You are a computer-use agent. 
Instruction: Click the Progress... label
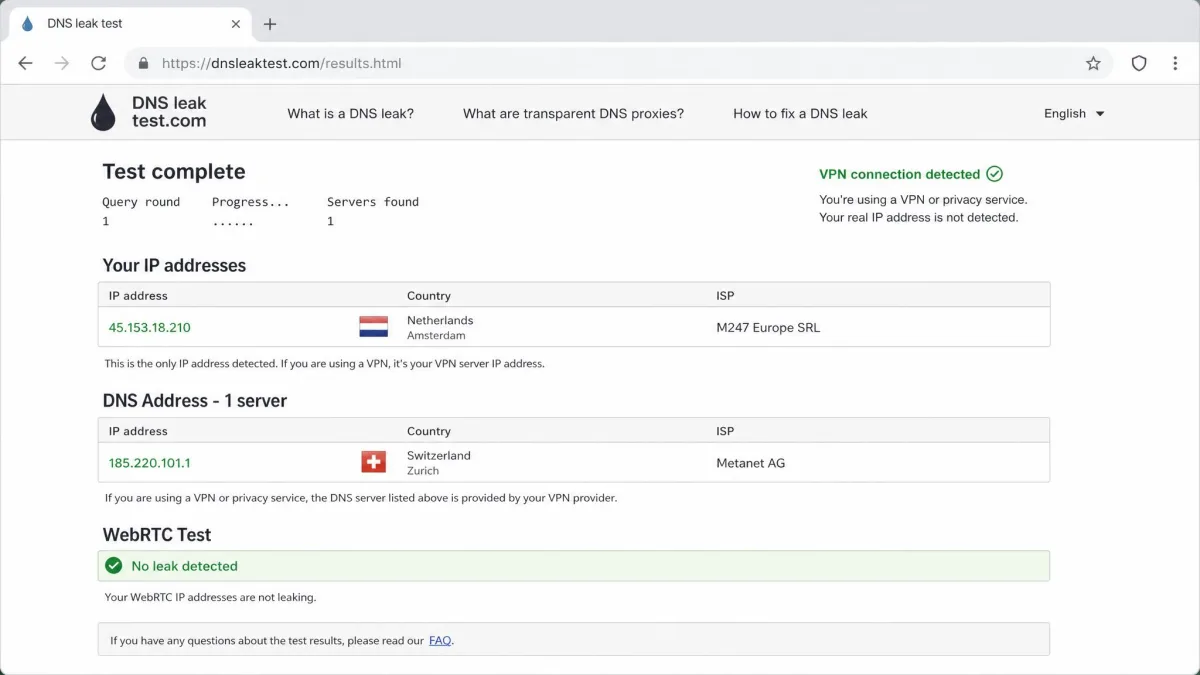click(250, 202)
